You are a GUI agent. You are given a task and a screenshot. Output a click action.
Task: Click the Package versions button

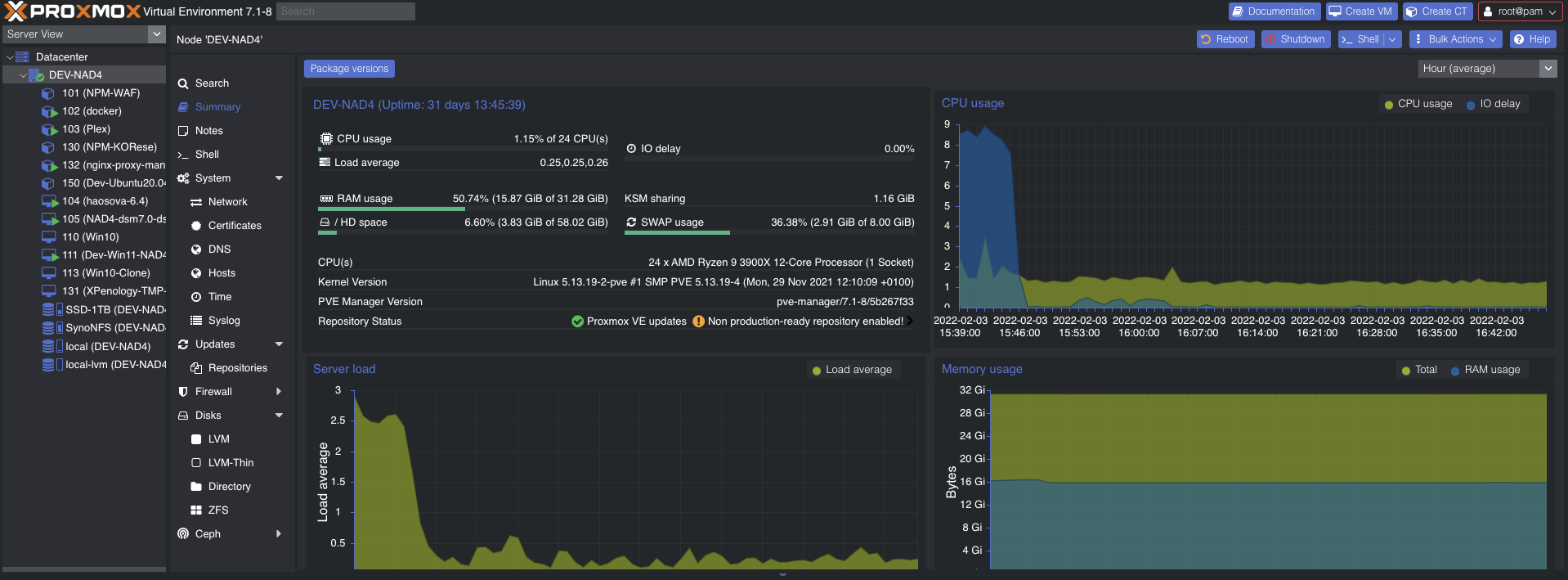(x=349, y=69)
